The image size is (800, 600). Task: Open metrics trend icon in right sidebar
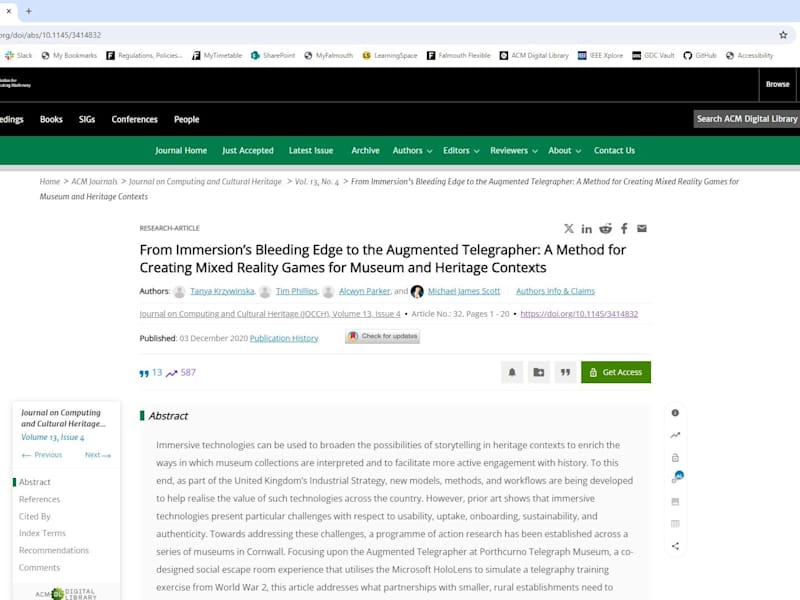[x=675, y=435]
